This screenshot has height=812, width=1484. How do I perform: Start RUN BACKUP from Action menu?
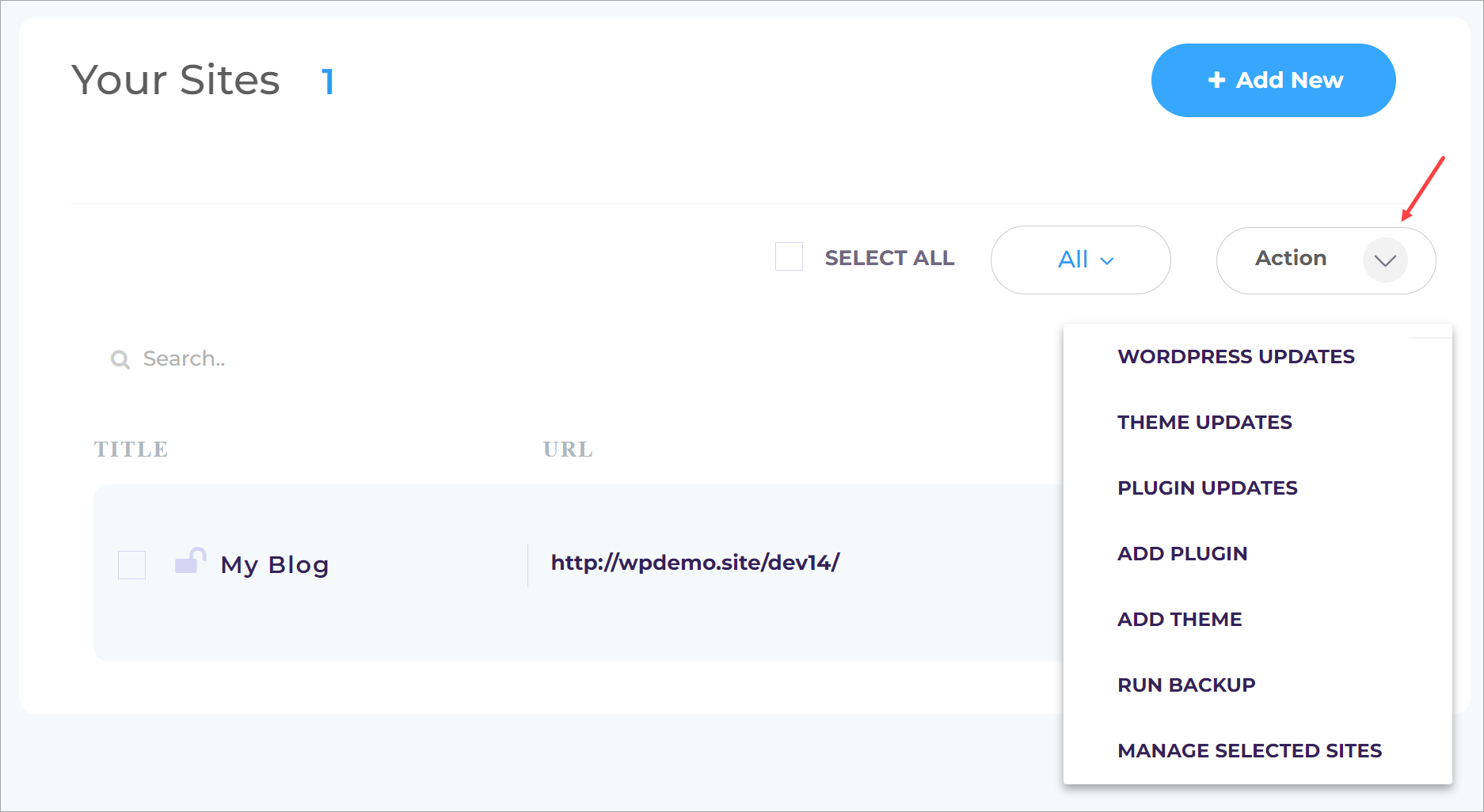(x=1186, y=685)
